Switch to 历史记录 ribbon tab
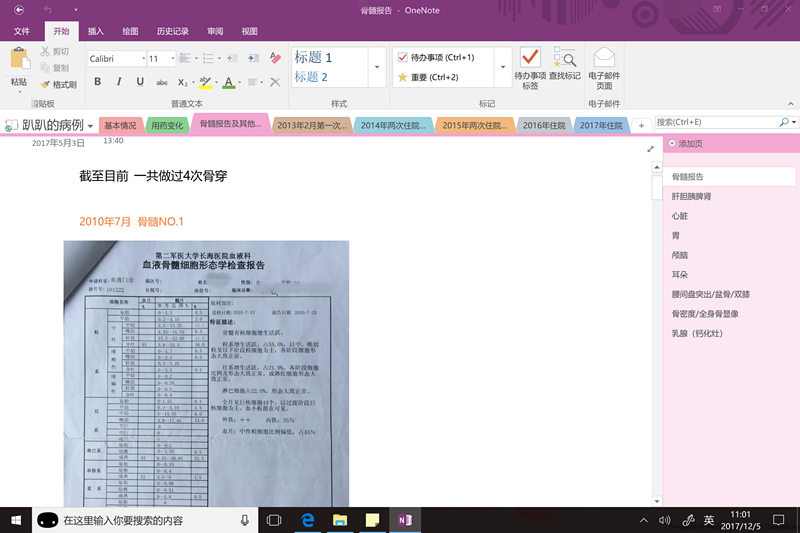The image size is (800, 533). (x=172, y=31)
